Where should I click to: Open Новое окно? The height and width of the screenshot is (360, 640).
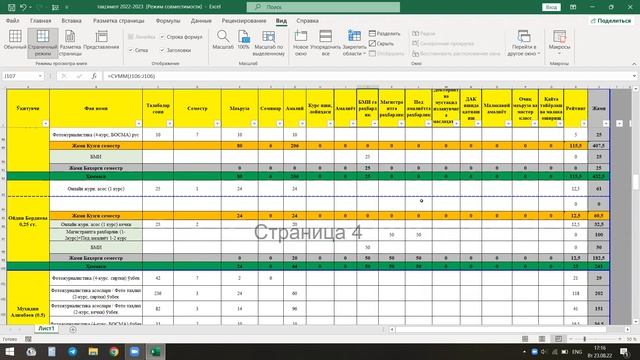(301, 43)
